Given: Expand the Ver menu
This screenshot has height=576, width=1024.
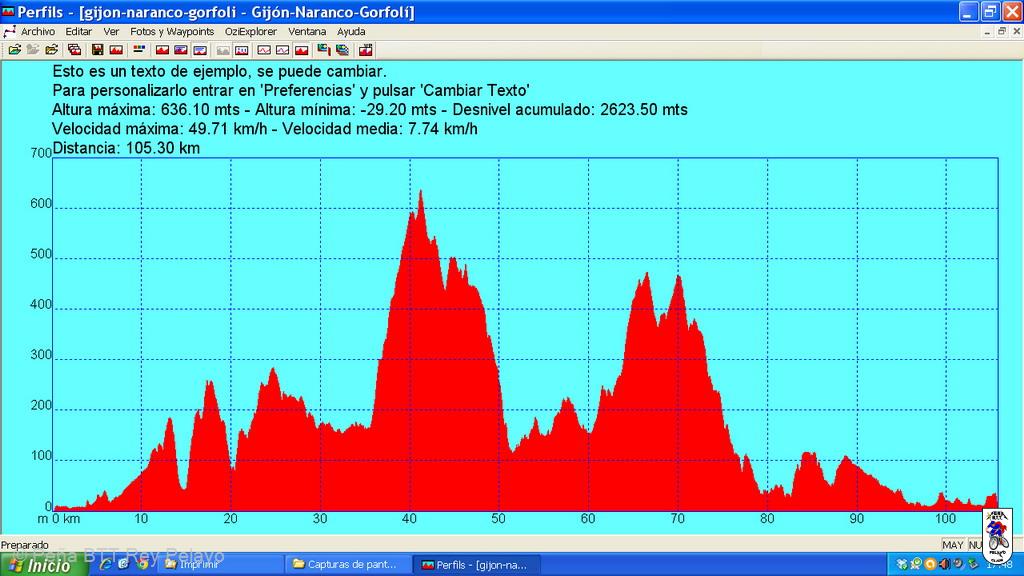Looking at the screenshot, I should (111, 31).
